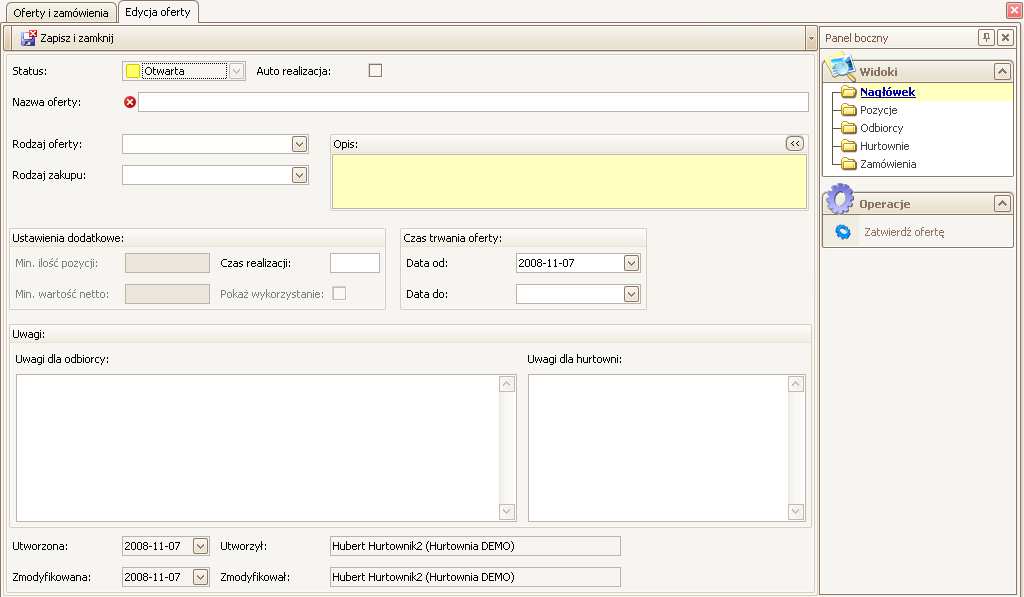Click the Widoki magnifier panel icon

tap(840, 67)
